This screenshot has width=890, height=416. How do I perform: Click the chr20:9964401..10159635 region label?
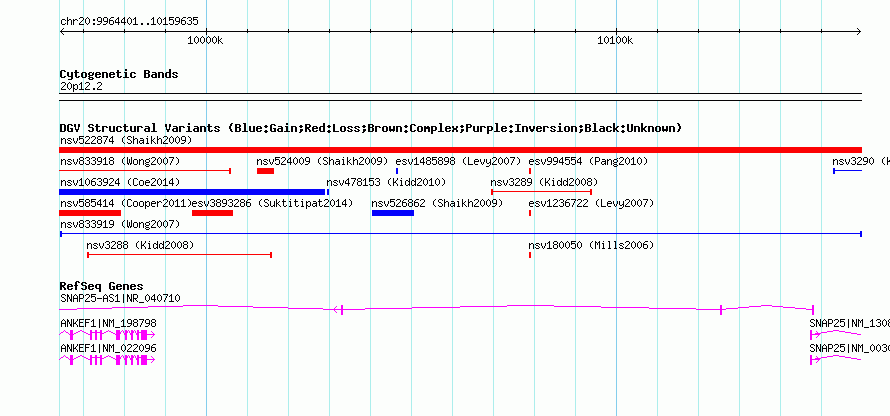coord(129,22)
